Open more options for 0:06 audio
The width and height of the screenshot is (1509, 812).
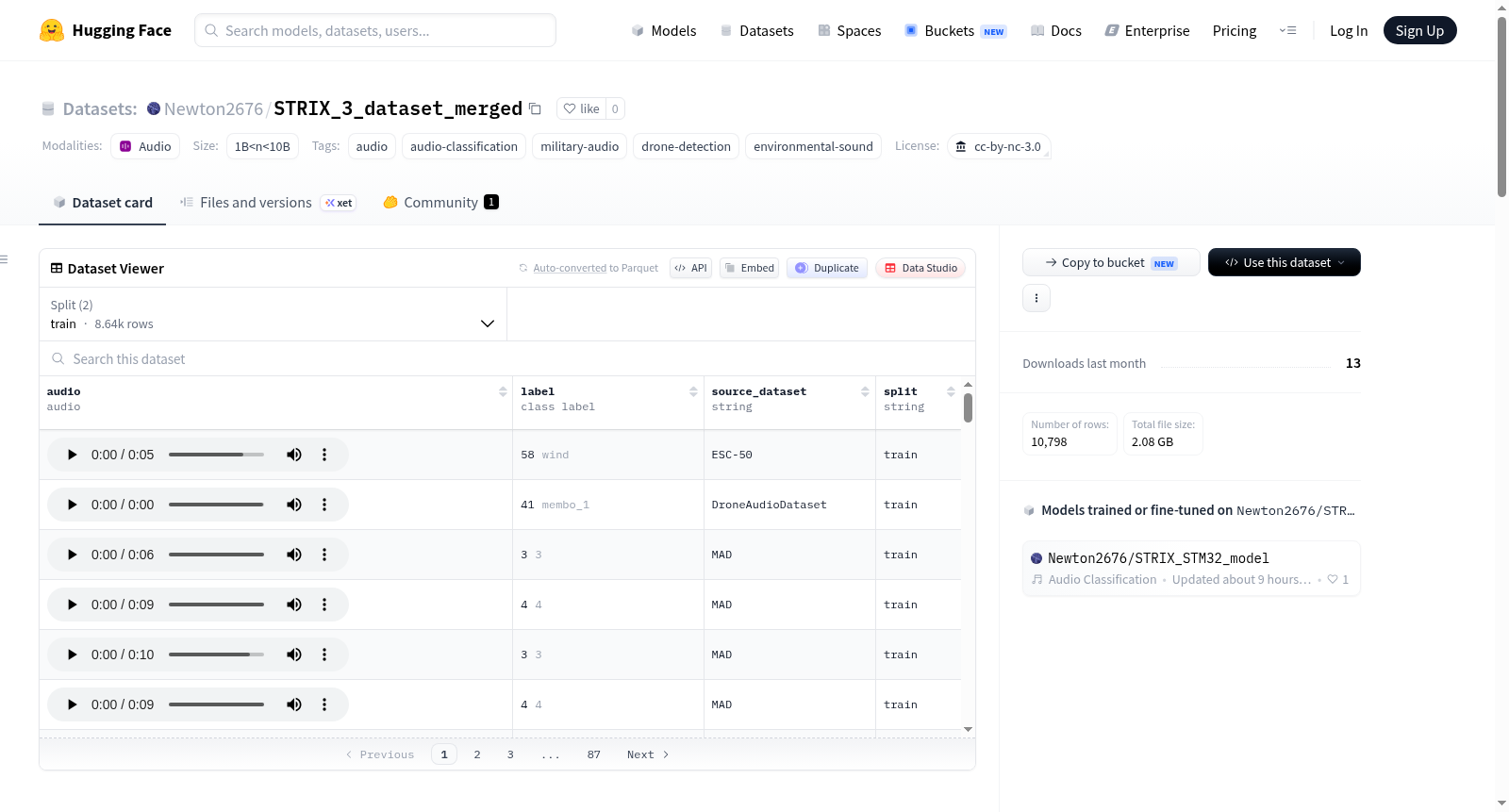324,555
